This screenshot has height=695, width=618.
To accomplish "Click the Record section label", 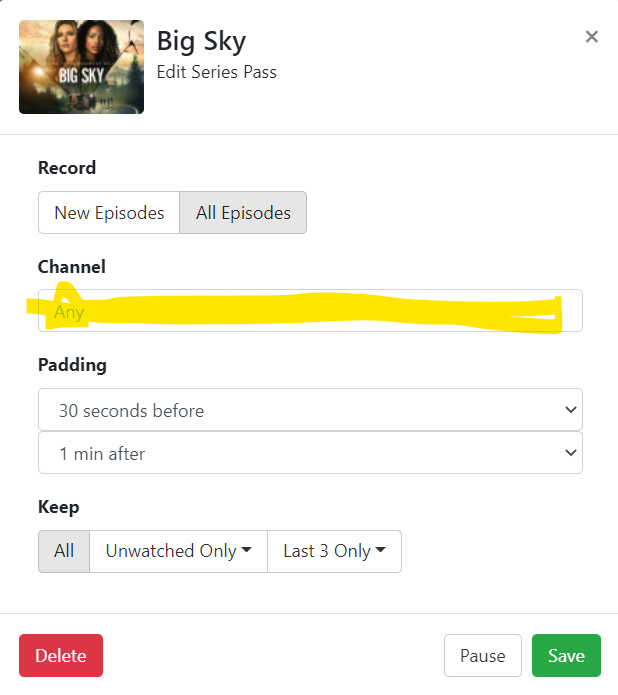I will (x=67, y=168).
